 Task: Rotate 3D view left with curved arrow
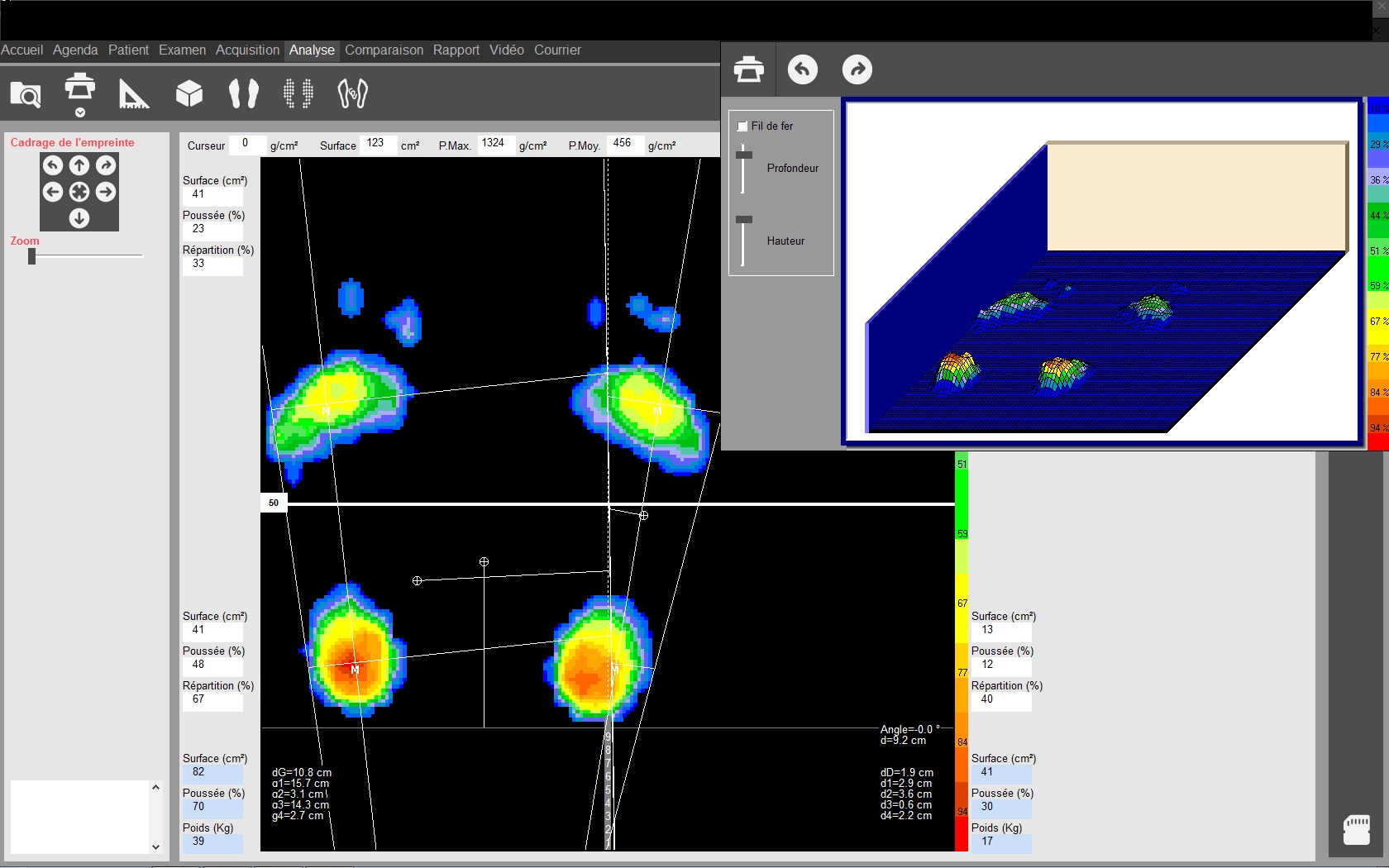coord(803,69)
